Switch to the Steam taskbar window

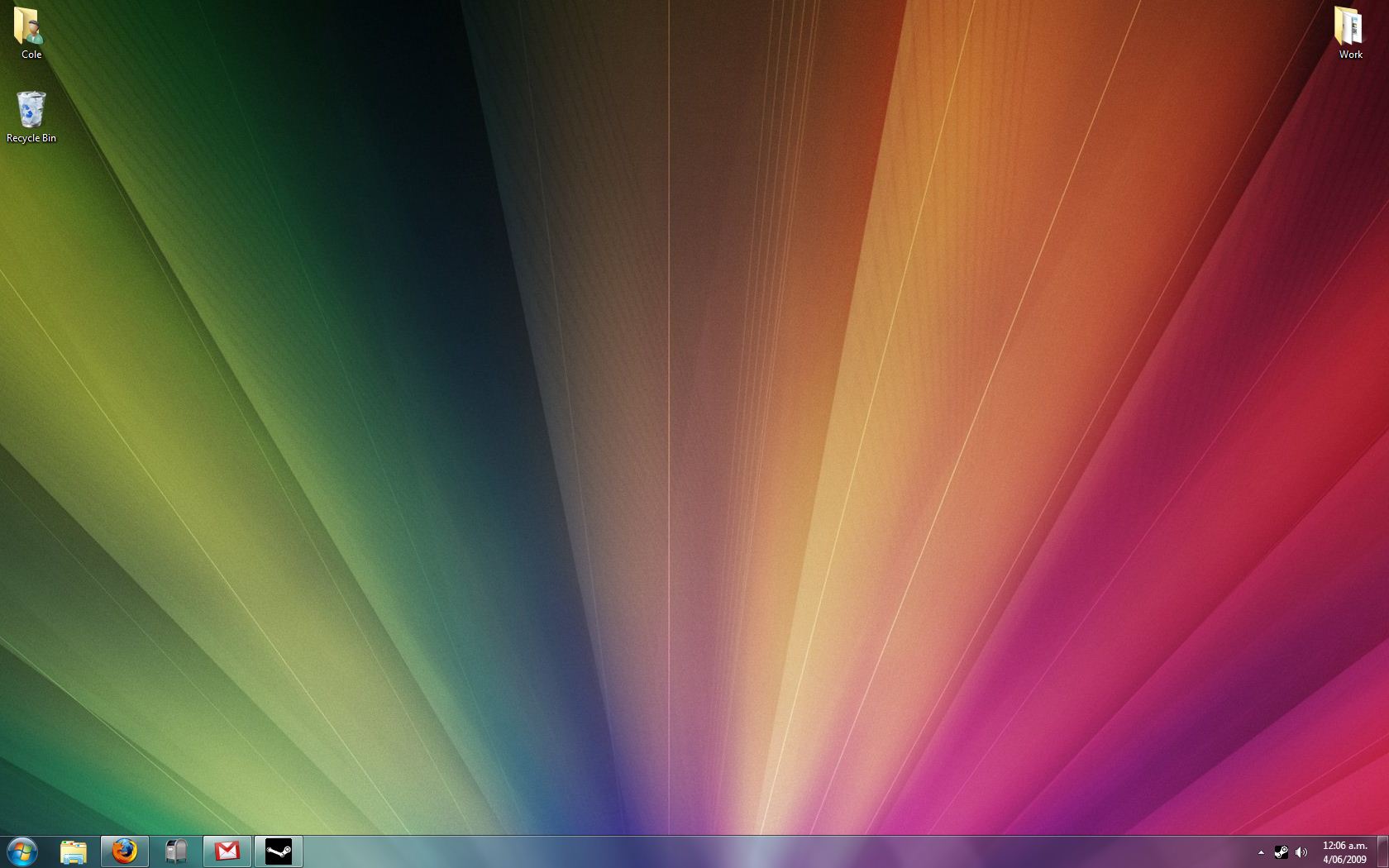(x=278, y=851)
